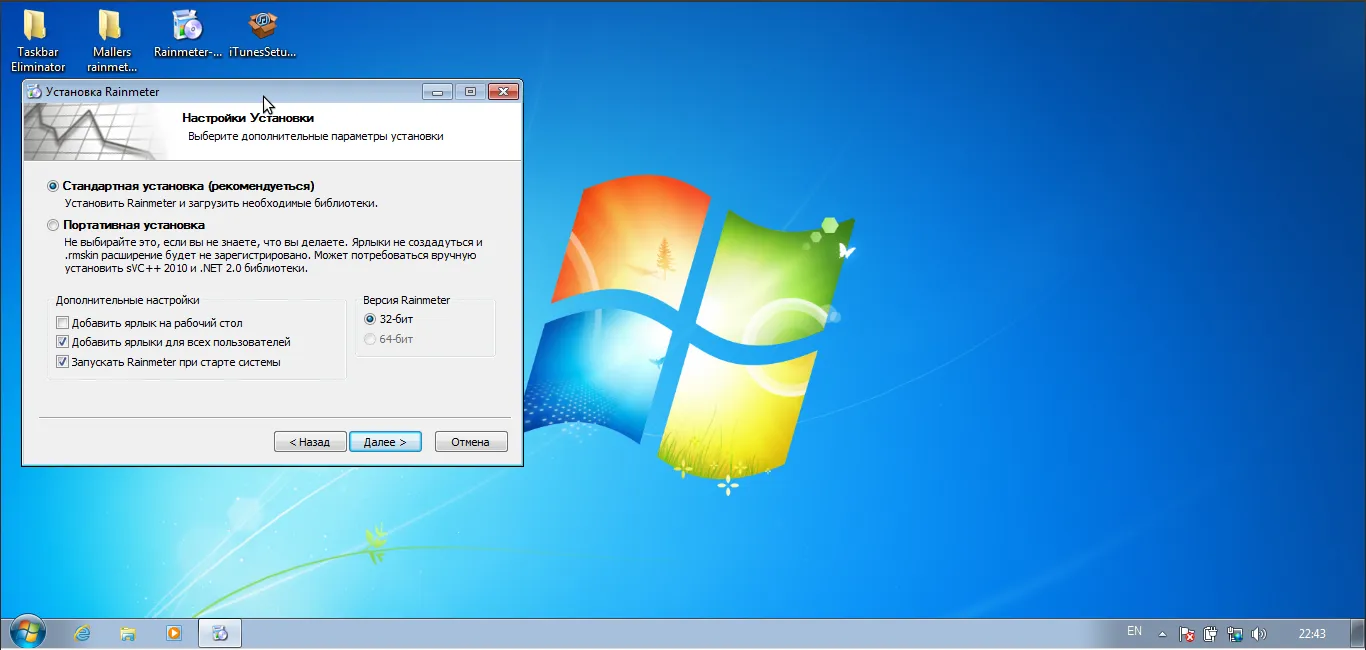1366x650 pixels.
Task: Select Стандартная установка radio option
Action: (x=53, y=186)
